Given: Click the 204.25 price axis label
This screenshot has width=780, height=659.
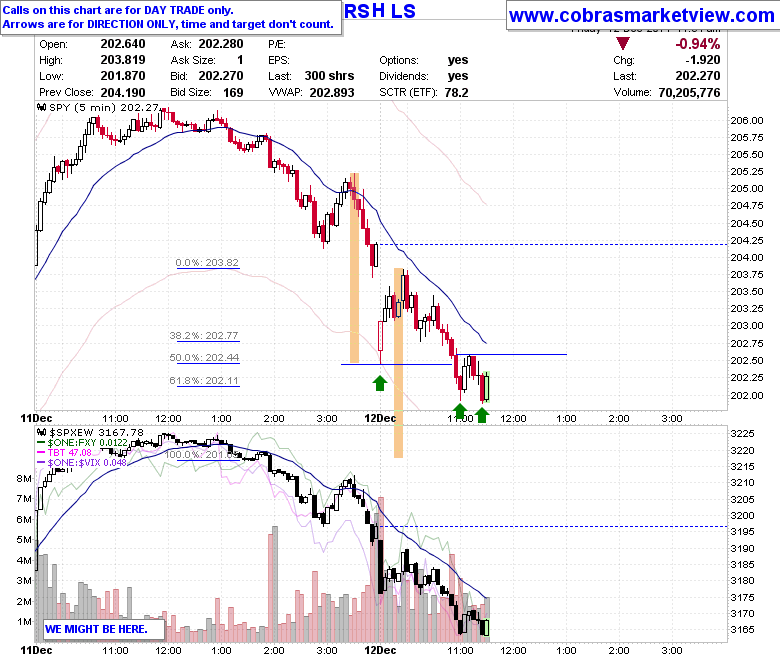Looking at the screenshot, I should [747, 241].
